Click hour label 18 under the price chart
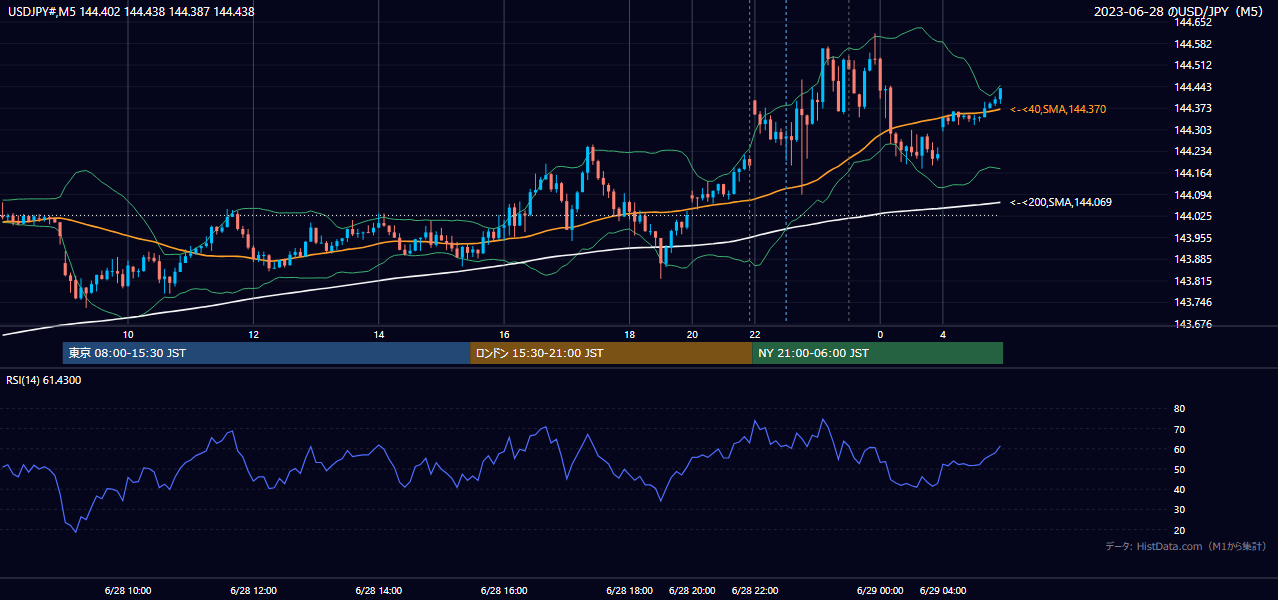The width and height of the screenshot is (1278, 600). tap(630, 334)
